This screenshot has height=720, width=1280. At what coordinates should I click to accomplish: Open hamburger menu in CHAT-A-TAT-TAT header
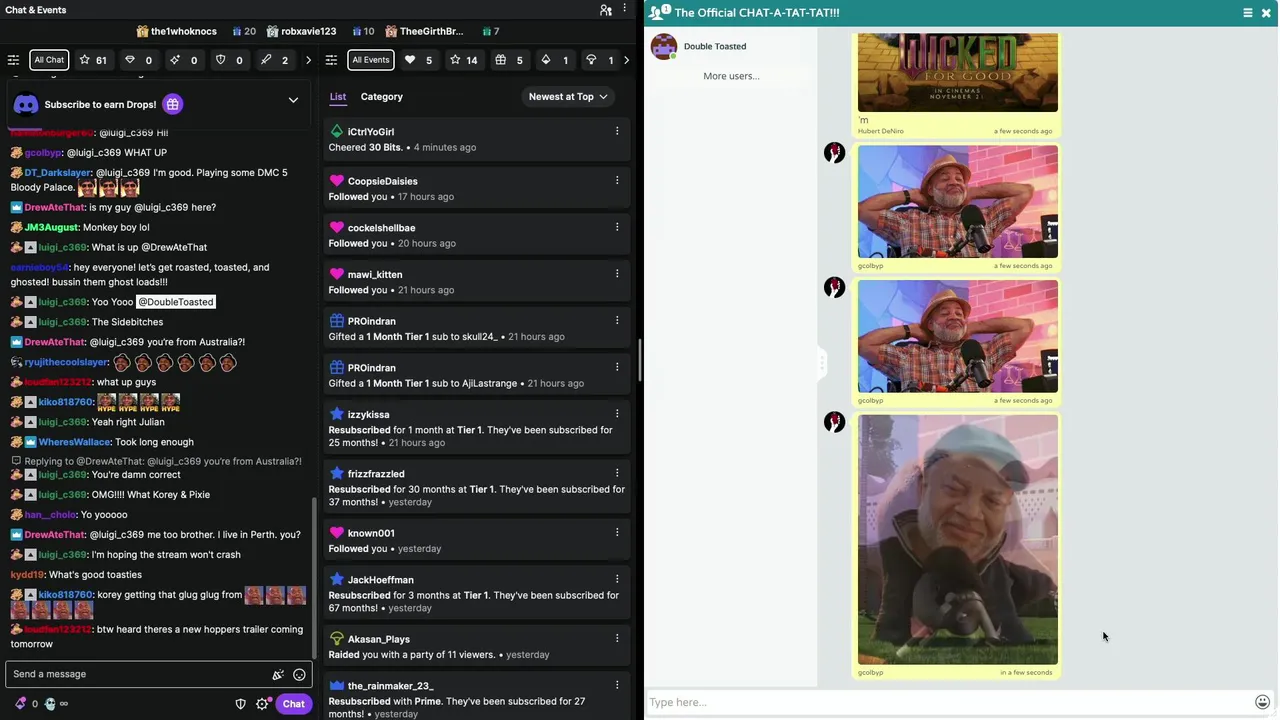coord(1248,13)
